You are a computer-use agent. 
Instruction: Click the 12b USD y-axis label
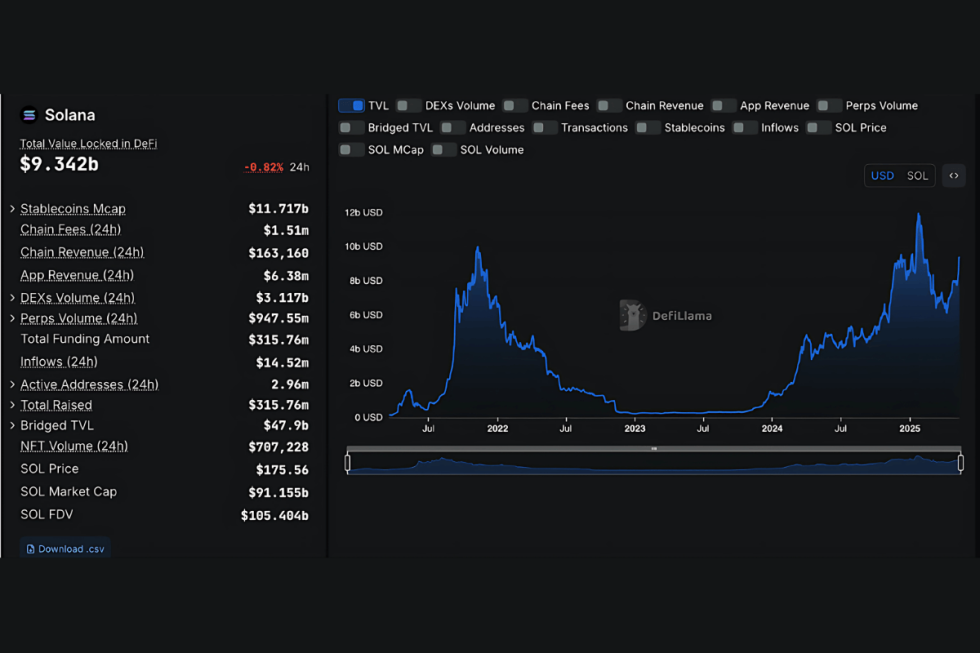tap(363, 212)
